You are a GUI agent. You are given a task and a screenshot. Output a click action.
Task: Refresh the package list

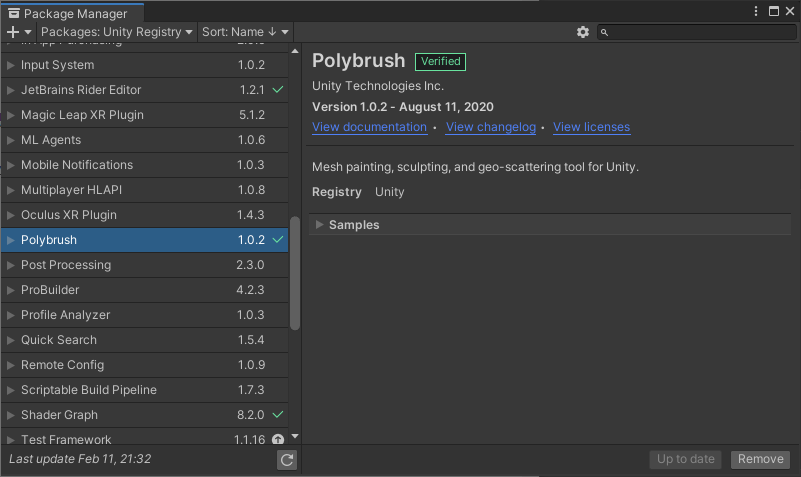tap(287, 460)
